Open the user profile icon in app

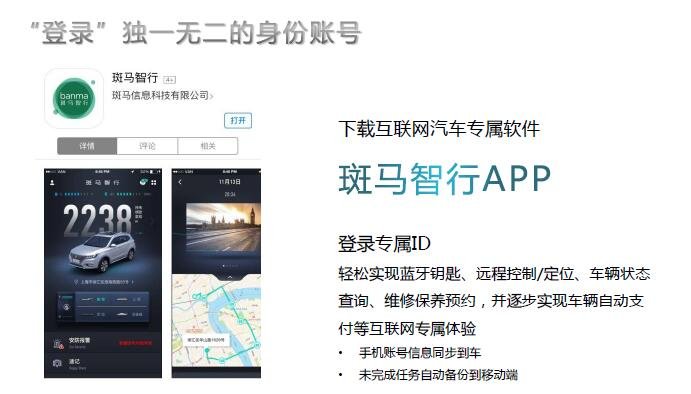(x=52, y=182)
